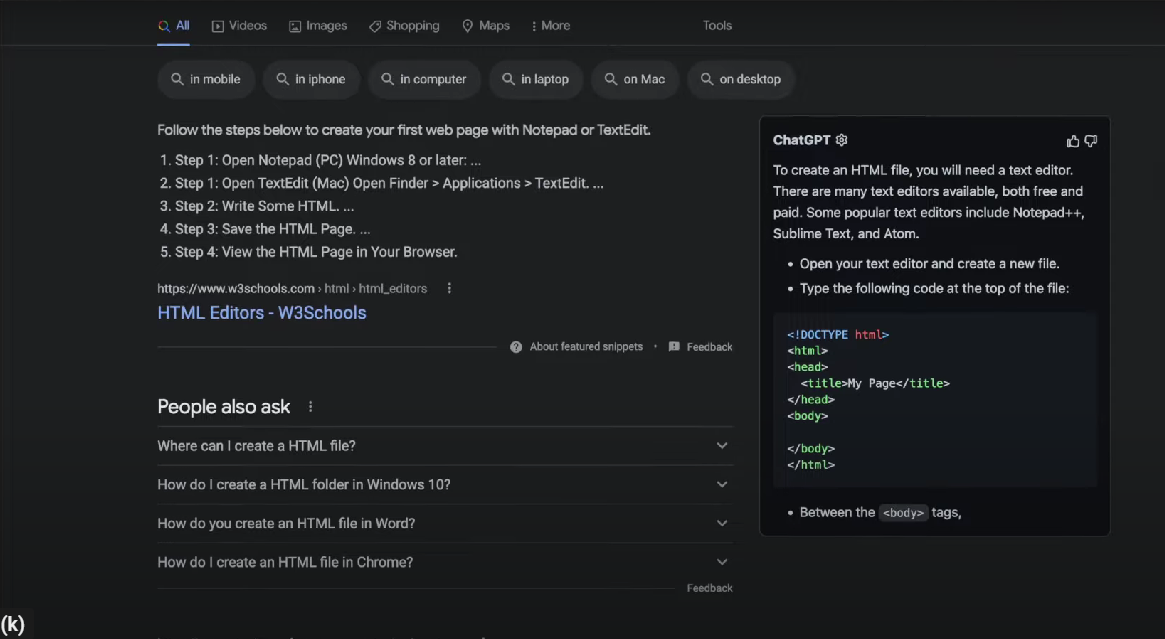Open About featured snippets link

coord(586,347)
